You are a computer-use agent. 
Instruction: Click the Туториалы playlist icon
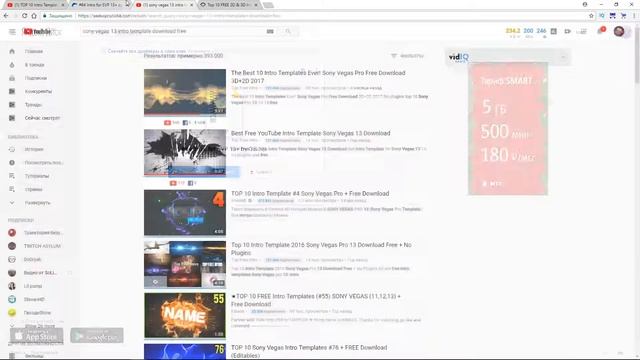tap(12, 176)
